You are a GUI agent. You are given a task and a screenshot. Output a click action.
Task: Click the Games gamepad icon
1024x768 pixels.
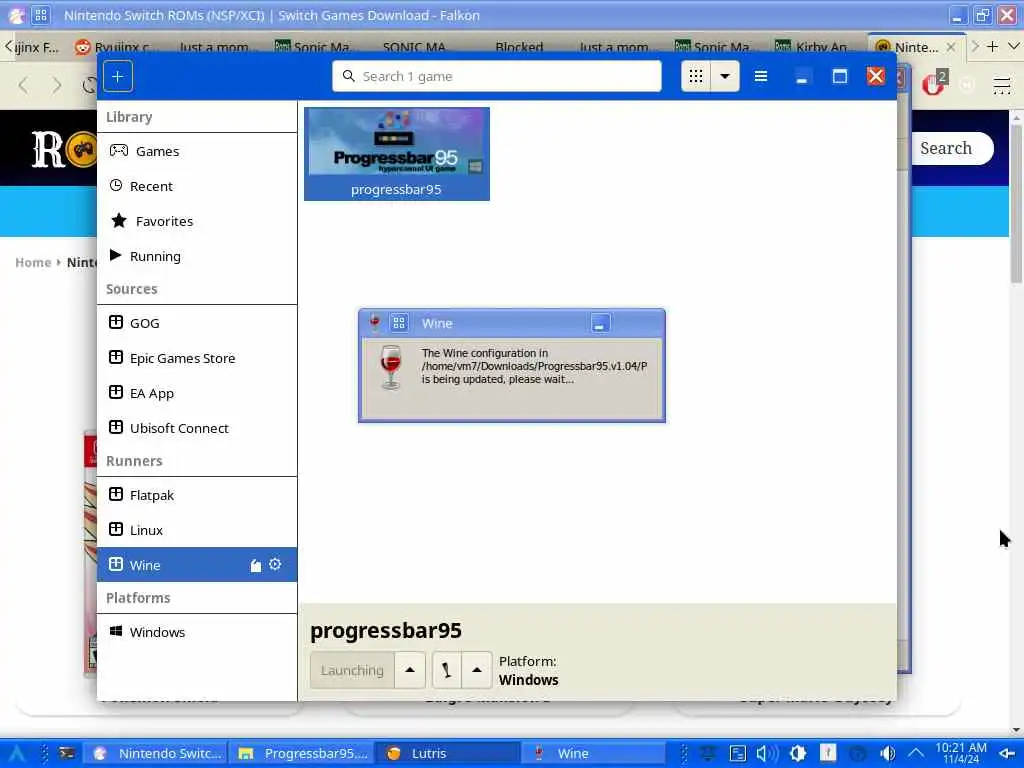tap(119, 151)
